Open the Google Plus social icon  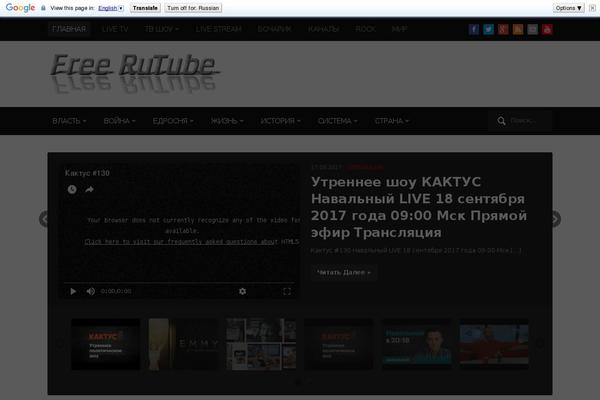point(503,29)
